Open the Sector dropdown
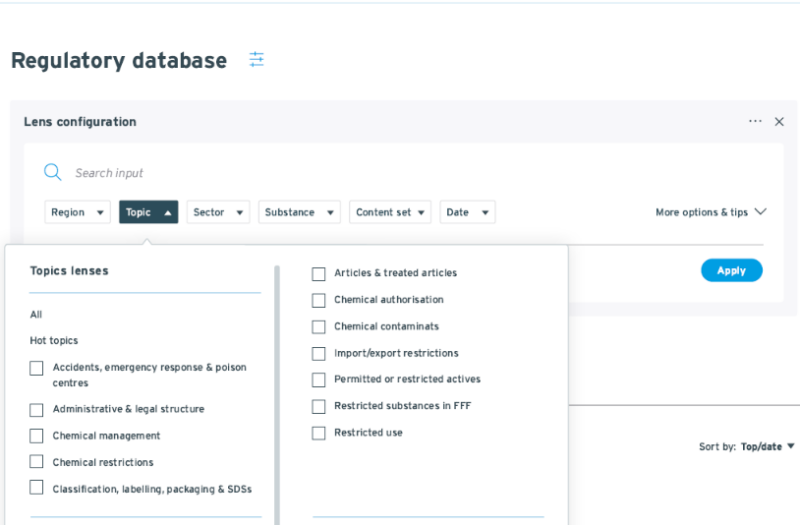 pyautogui.click(x=218, y=212)
